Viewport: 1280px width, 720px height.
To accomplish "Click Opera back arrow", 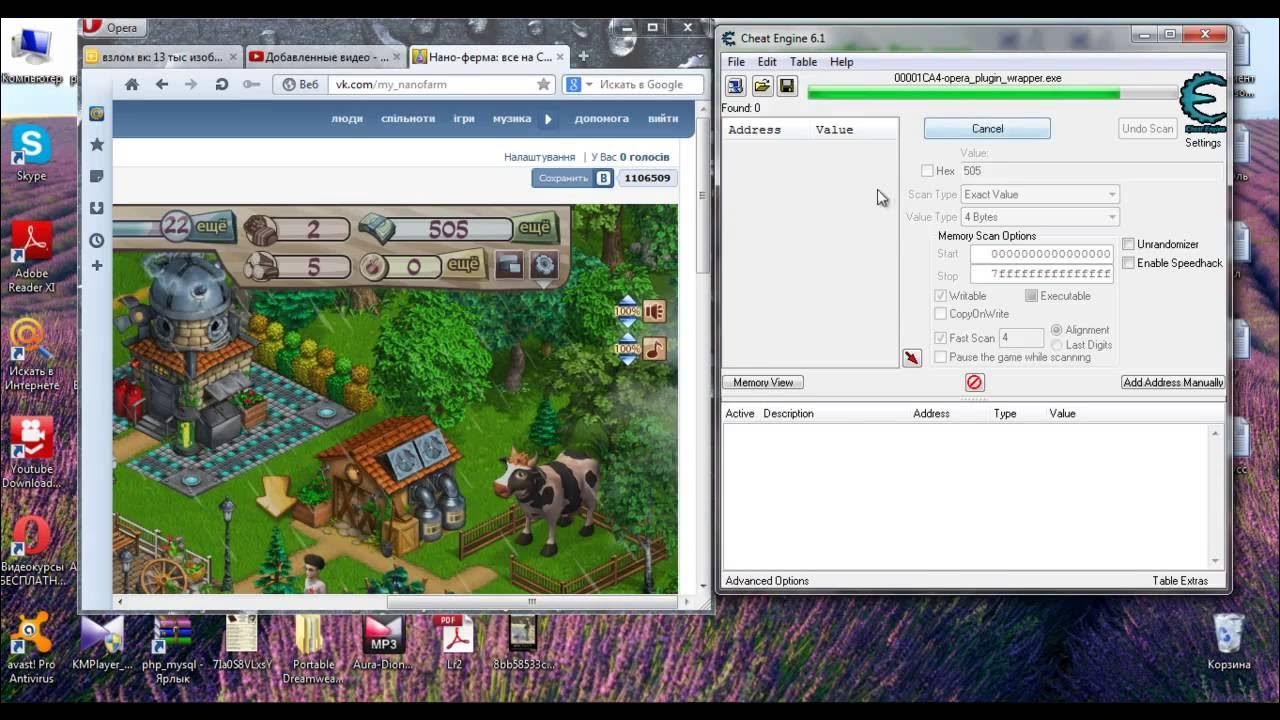I will 161,85.
